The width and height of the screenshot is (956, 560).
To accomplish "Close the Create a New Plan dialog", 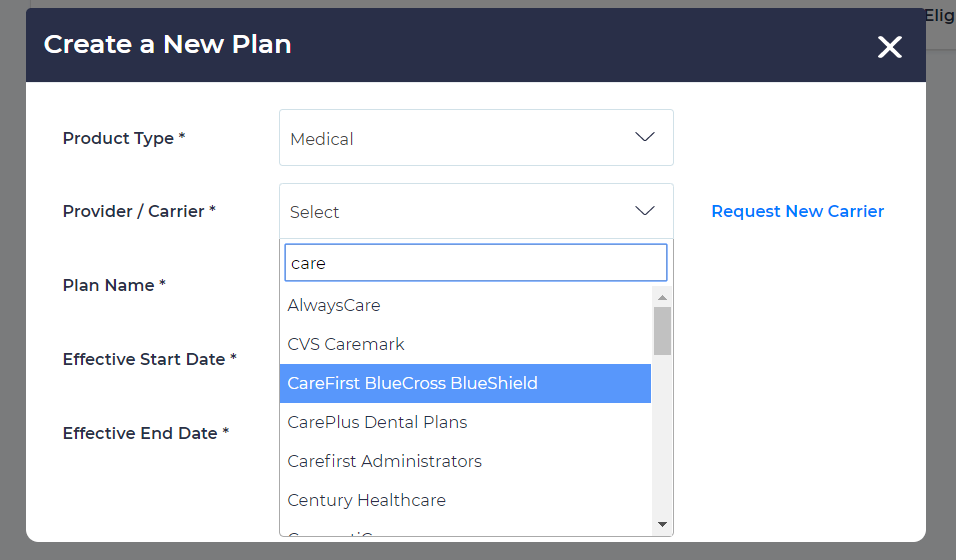I will [x=889, y=47].
